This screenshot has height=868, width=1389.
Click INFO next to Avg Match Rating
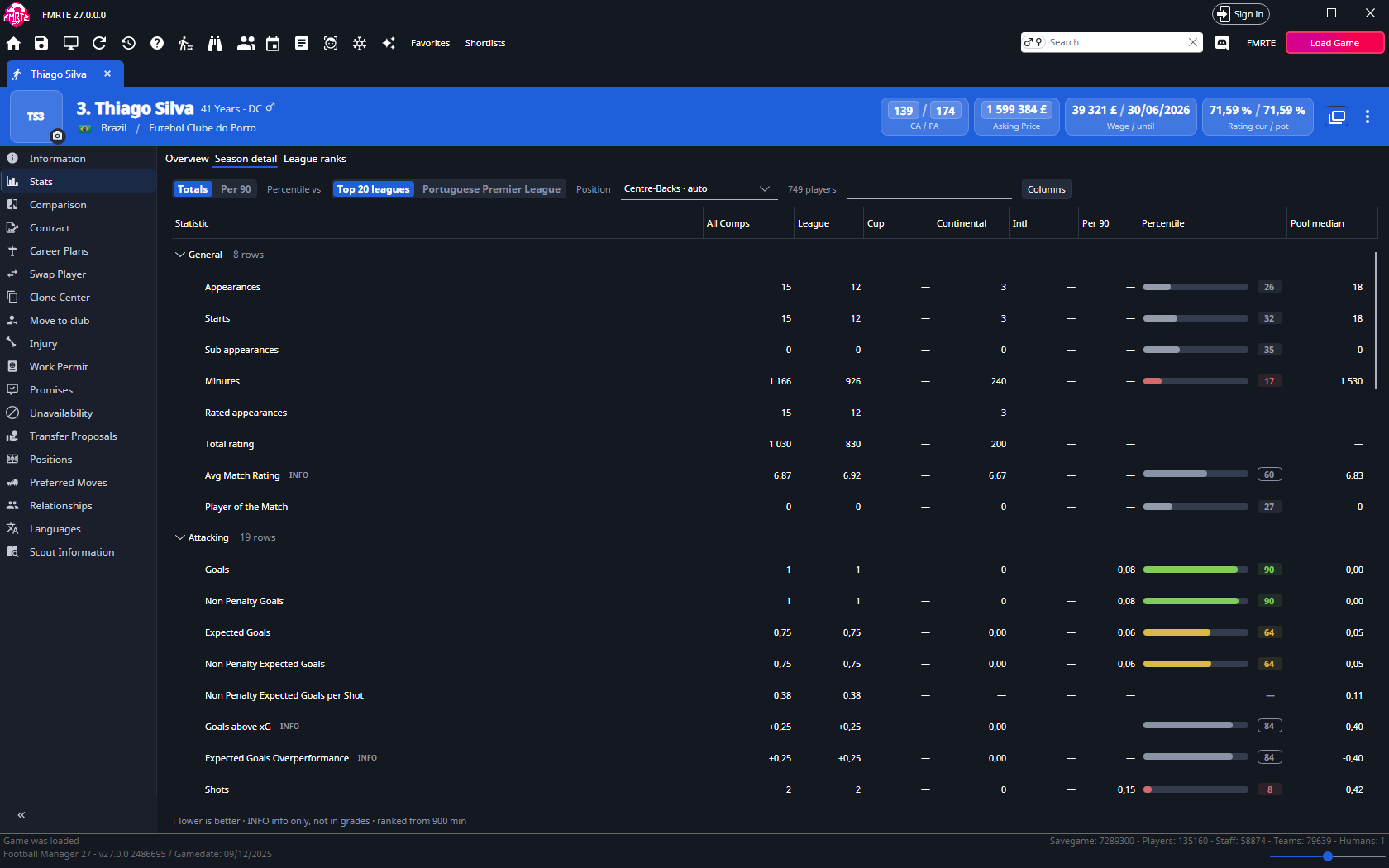tap(298, 475)
